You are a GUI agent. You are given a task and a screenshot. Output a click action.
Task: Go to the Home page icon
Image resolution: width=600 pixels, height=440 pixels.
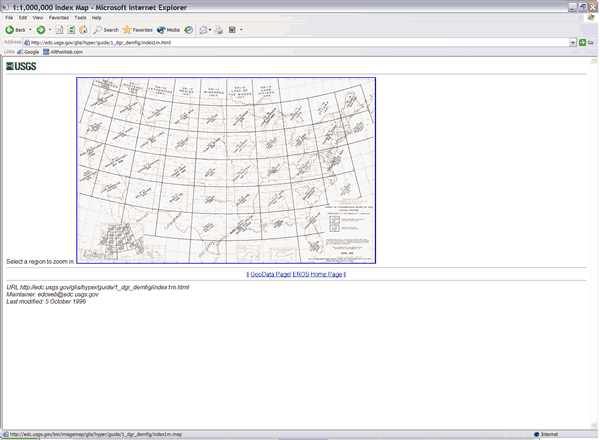pyautogui.click(x=84, y=30)
